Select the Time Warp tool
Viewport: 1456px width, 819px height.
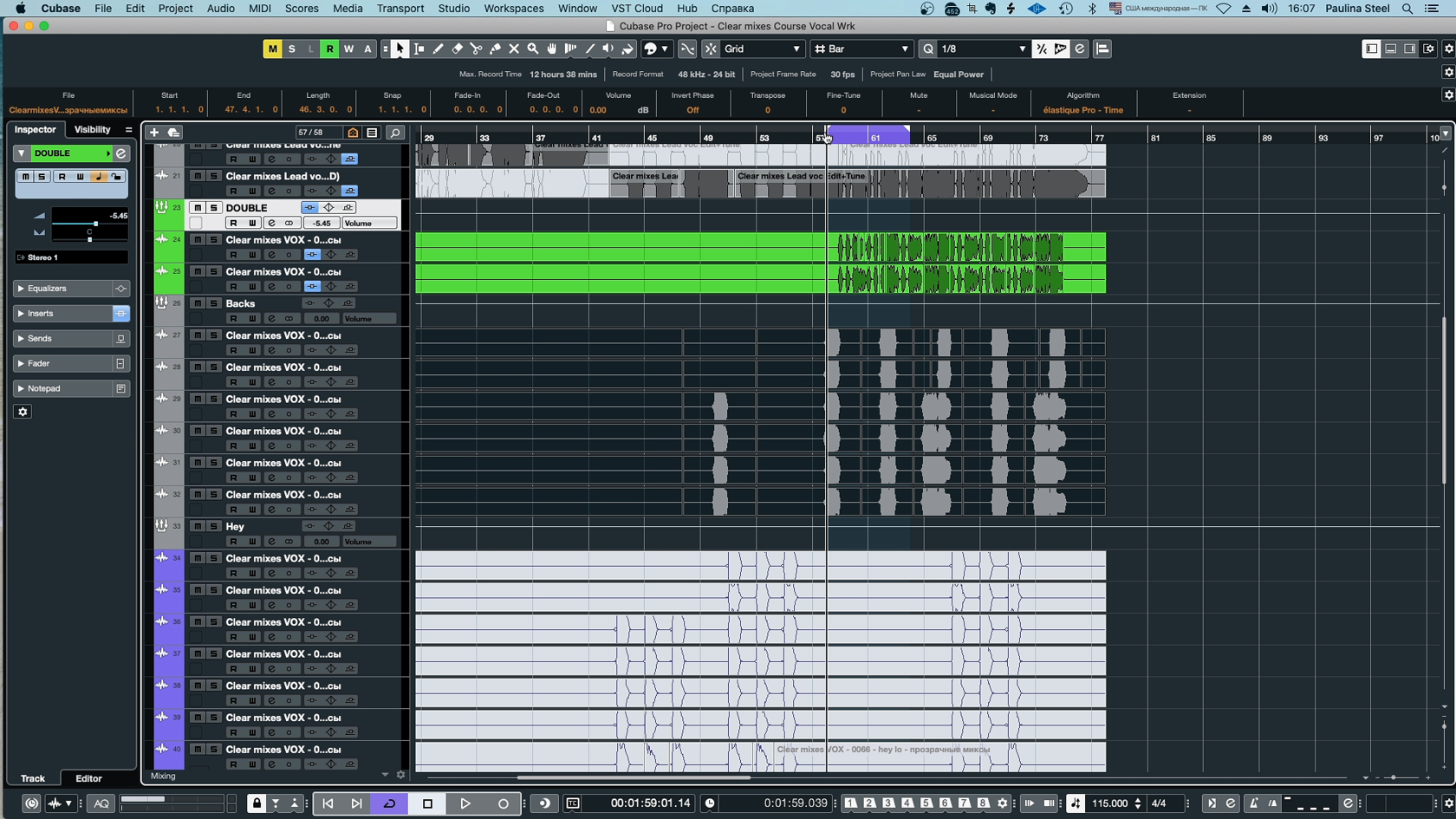pyautogui.click(x=570, y=49)
